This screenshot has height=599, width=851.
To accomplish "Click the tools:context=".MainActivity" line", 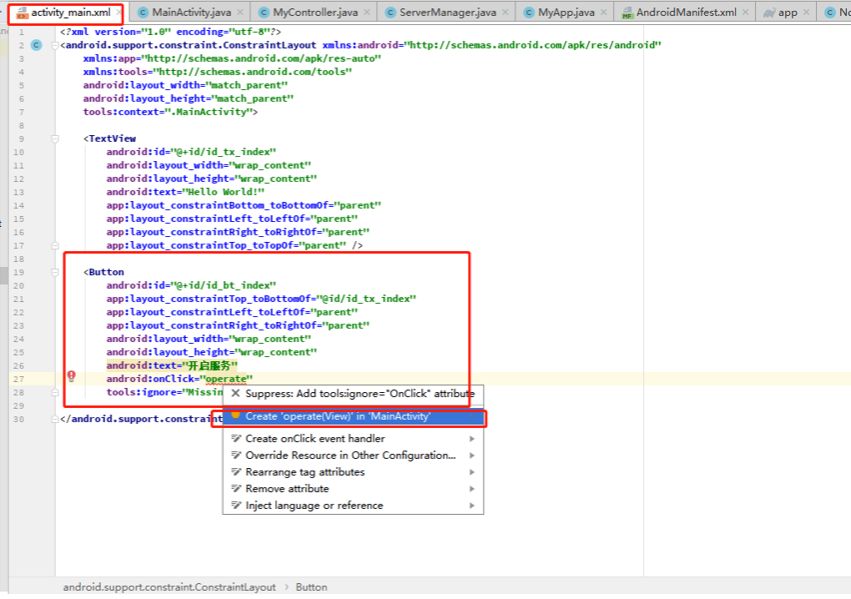I will pos(170,112).
